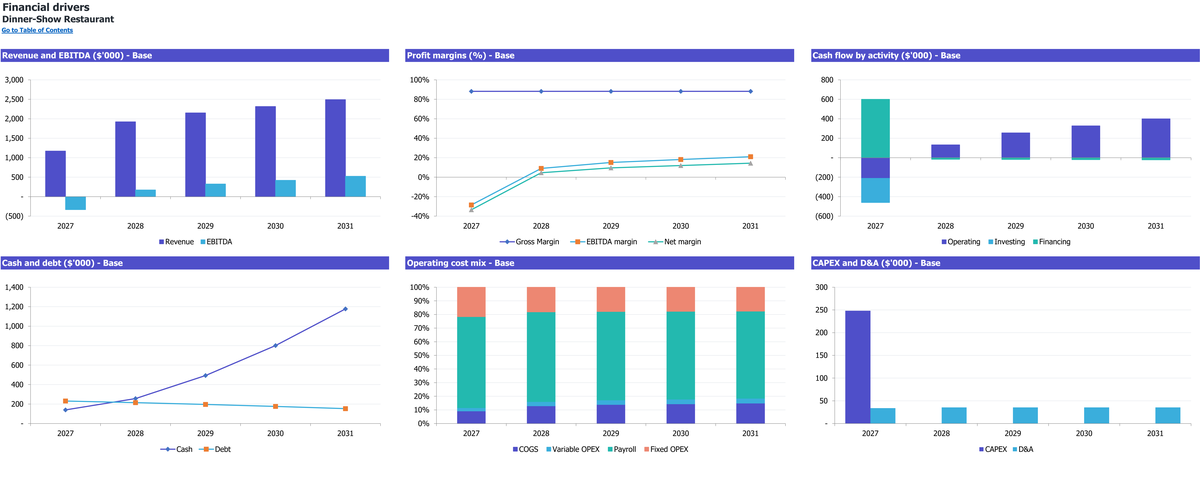This screenshot has height=503, width=1200.
Task: Click the (600) axis label in cash flow chart
Action: coord(826,216)
